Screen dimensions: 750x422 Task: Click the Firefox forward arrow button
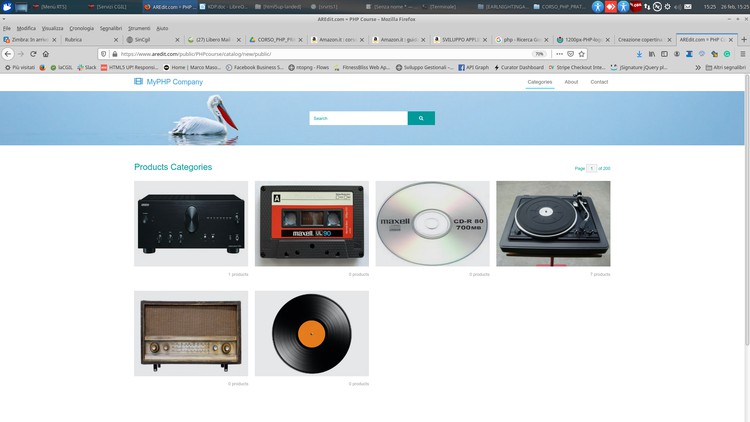coord(21,54)
